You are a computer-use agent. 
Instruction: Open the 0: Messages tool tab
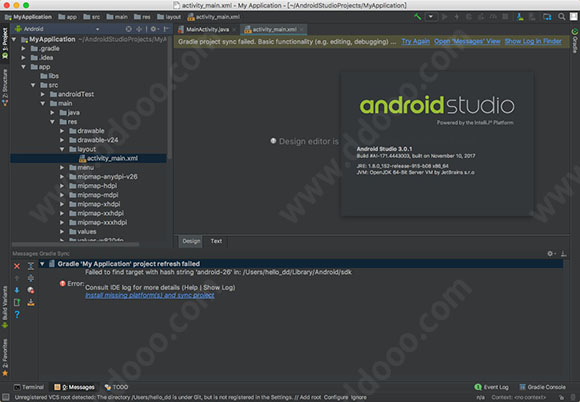pyautogui.click(x=74, y=387)
